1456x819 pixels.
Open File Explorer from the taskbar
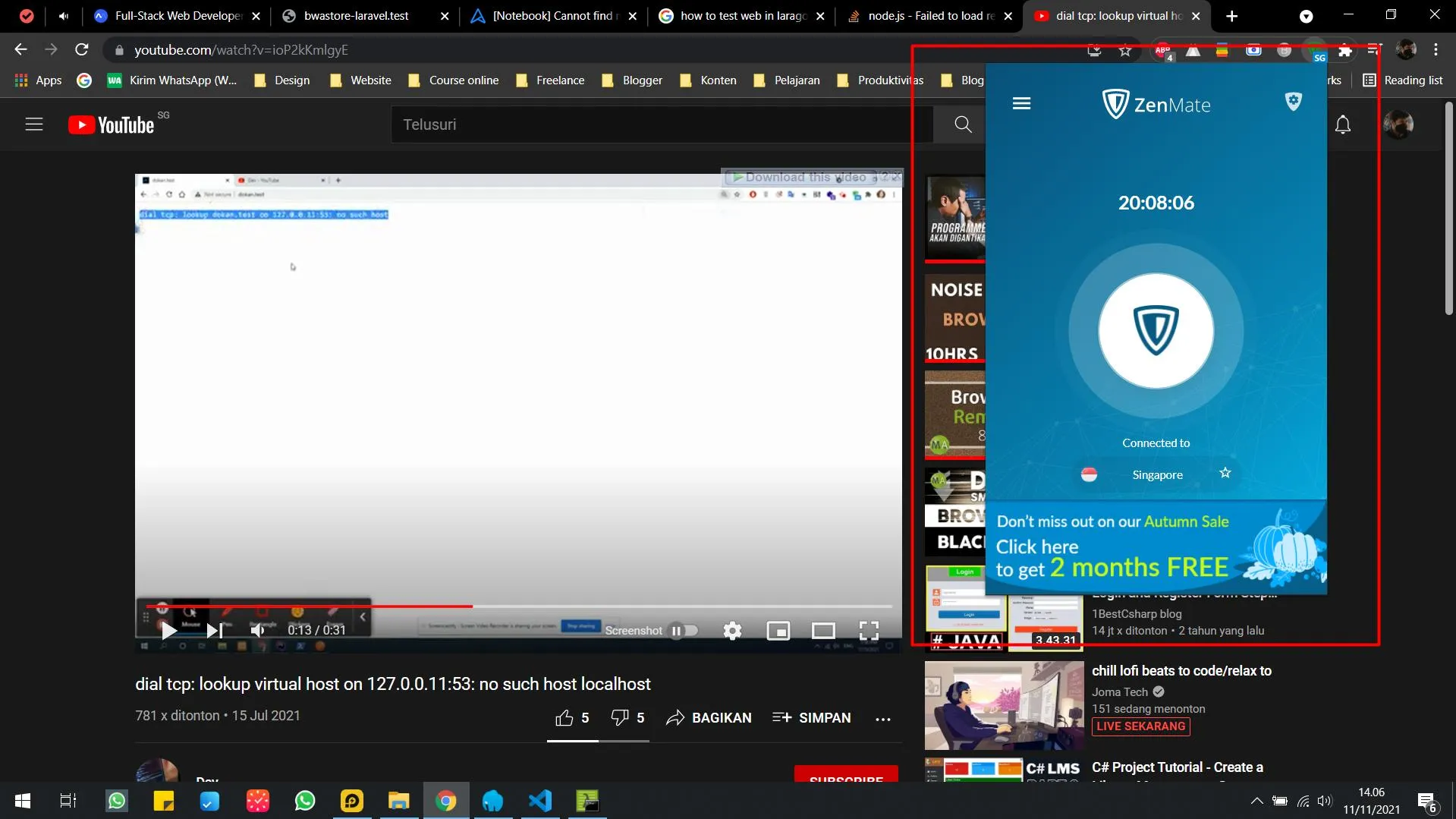398,801
